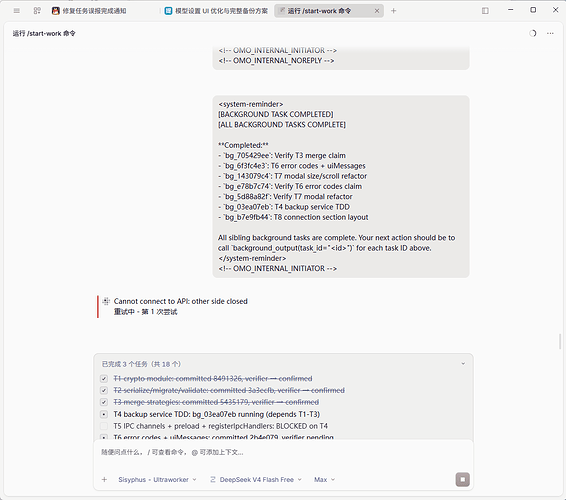Open the Sisyphus - Ultraworker agent dropdown

coord(157,479)
